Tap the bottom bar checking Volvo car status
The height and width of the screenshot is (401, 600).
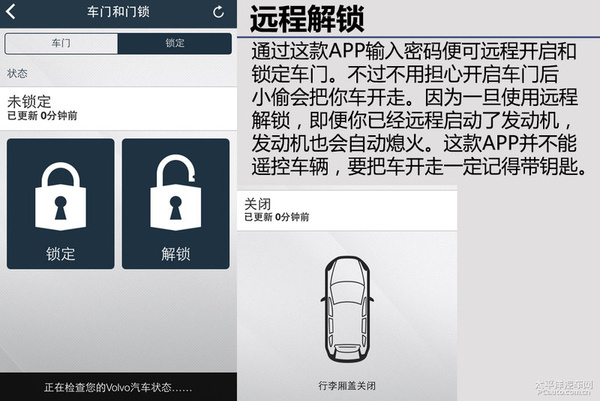point(118,387)
